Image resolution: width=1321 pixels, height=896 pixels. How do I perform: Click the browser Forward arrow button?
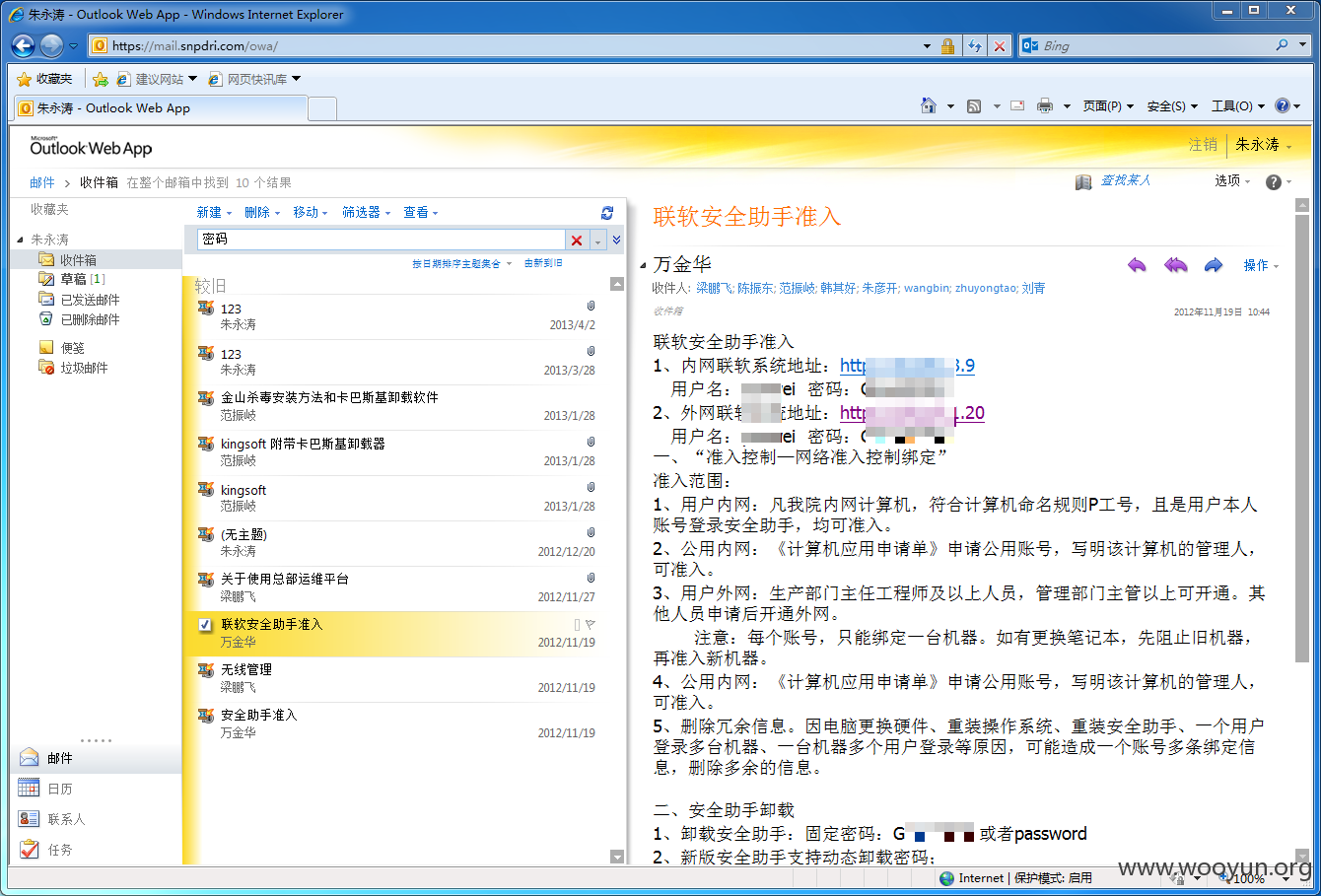[x=51, y=45]
